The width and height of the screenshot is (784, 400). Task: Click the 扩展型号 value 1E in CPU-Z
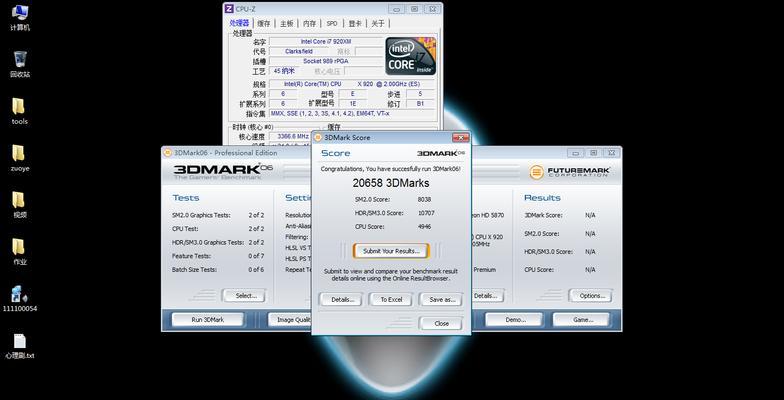click(353, 104)
